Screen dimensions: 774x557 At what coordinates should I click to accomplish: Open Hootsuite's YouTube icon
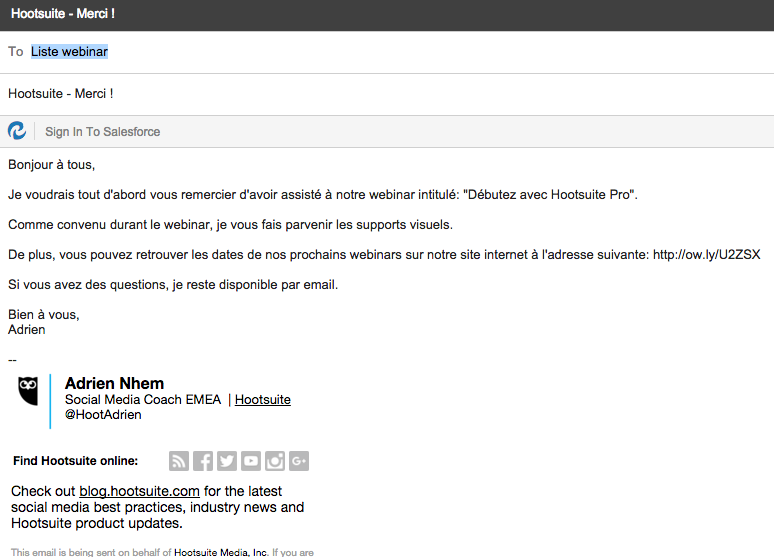pos(251,461)
